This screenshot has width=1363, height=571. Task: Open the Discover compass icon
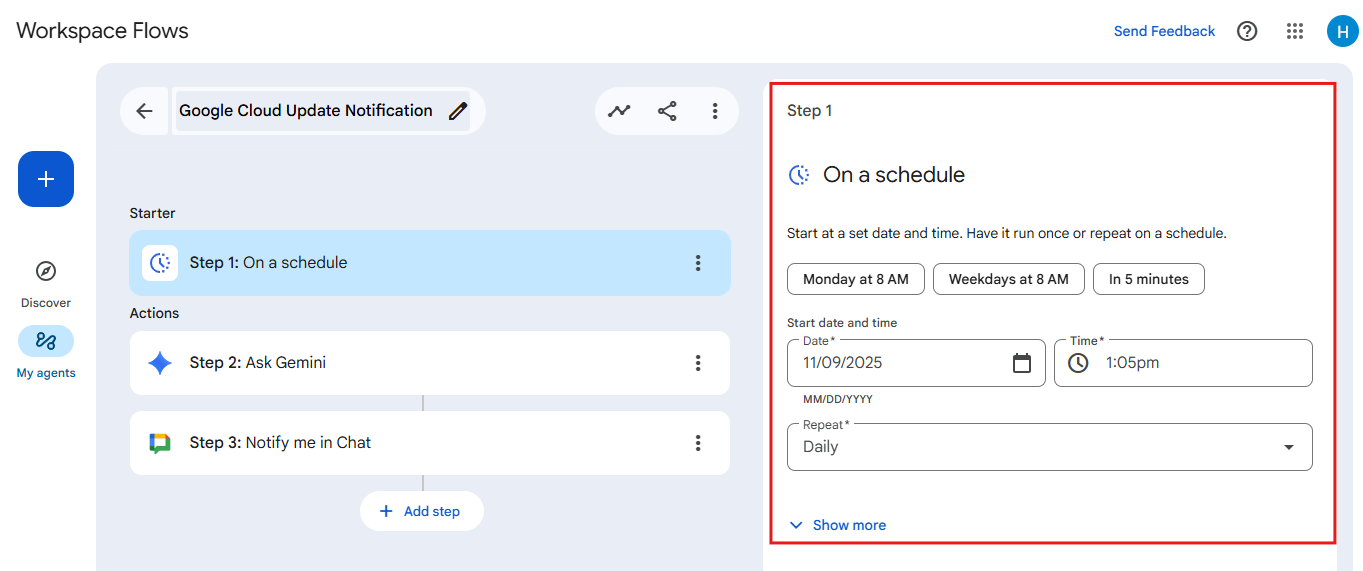click(x=46, y=271)
